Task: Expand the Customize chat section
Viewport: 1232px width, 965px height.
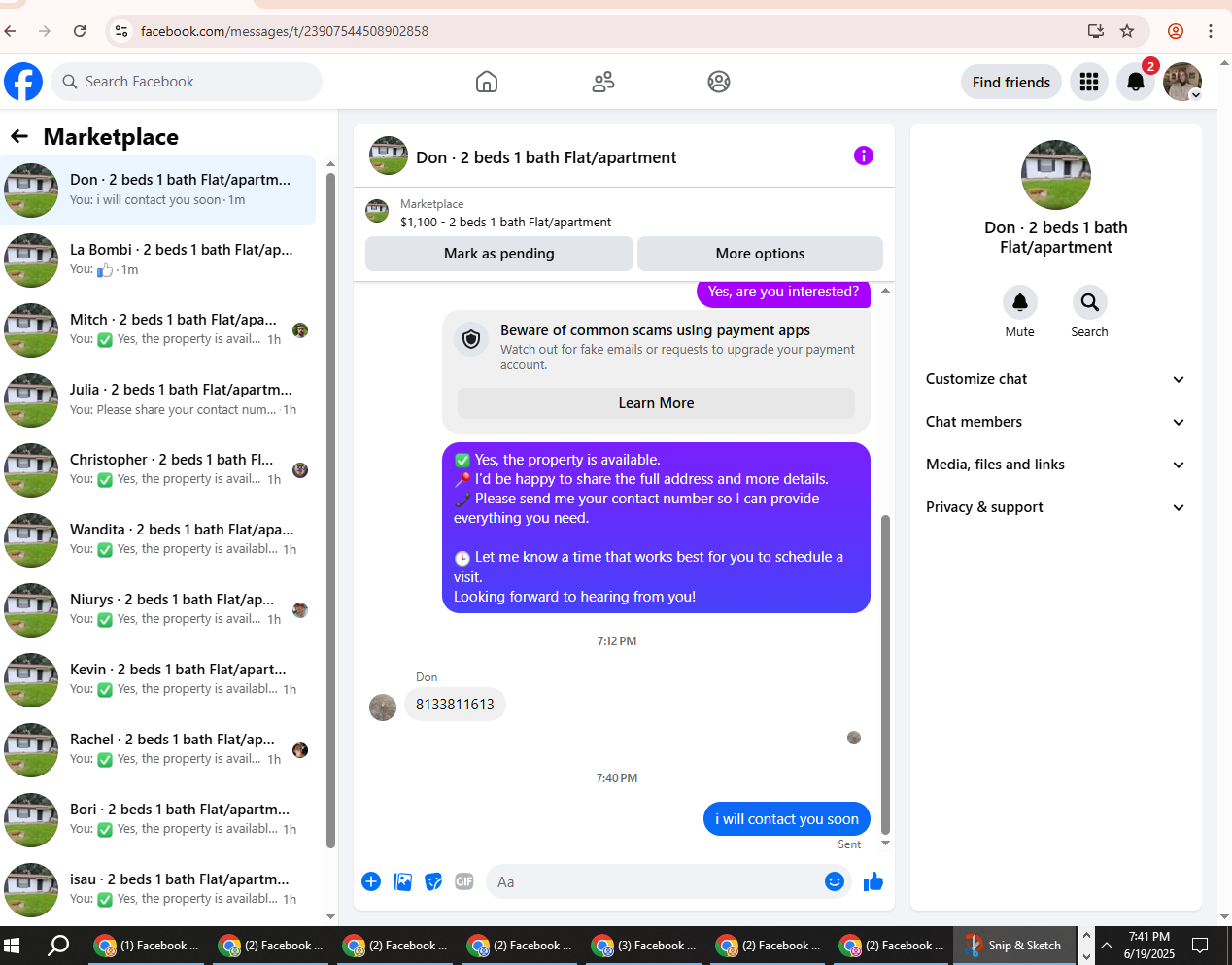Action: coord(1056,379)
